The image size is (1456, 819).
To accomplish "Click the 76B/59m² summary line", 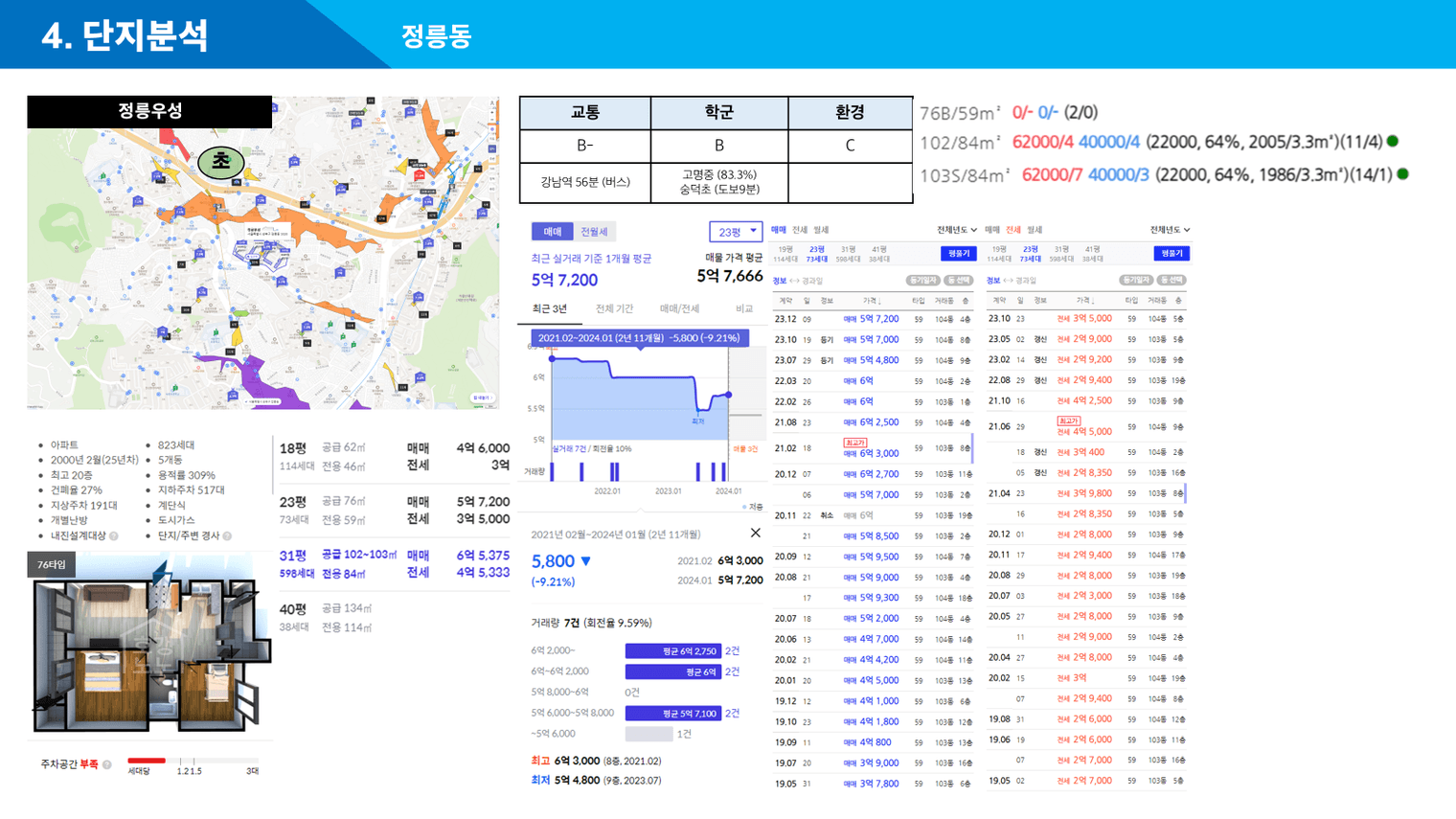I will (x=1009, y=112).
